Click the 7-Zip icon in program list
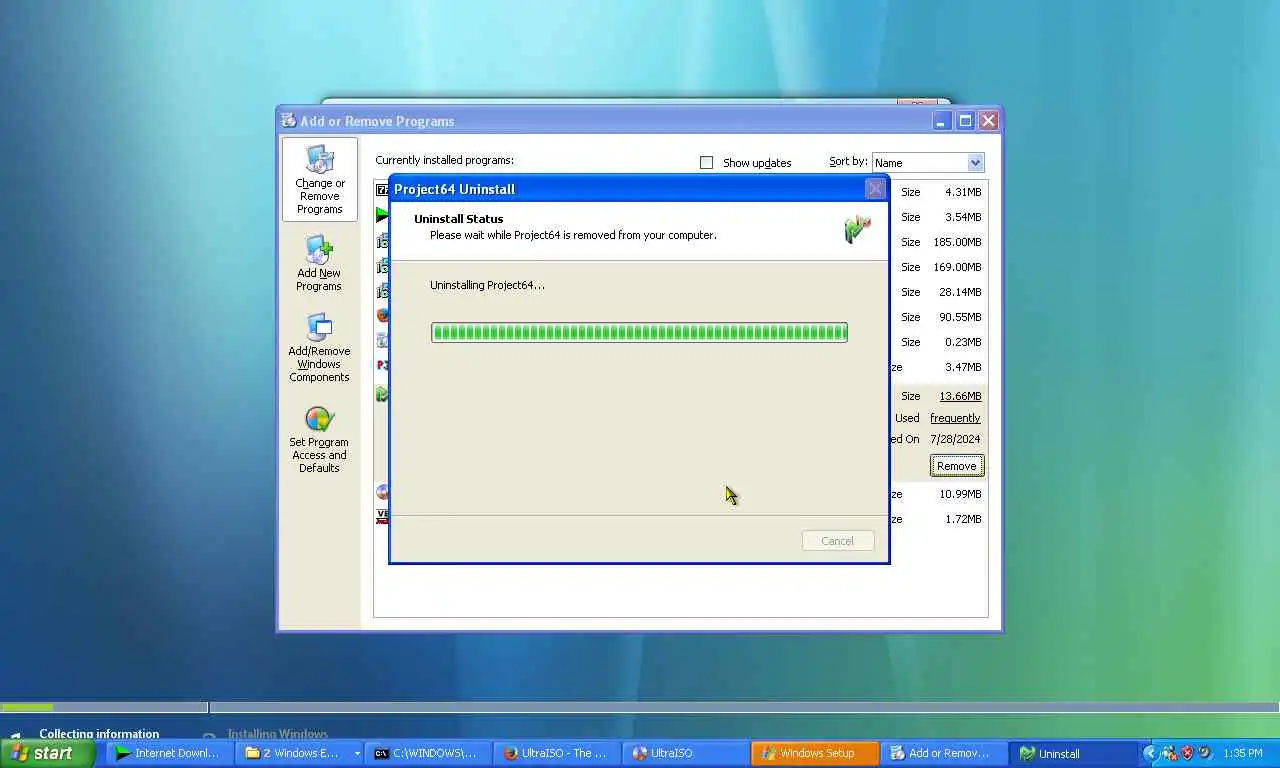This screenshot has height=768, width=1280. click(x=382, y=190)
